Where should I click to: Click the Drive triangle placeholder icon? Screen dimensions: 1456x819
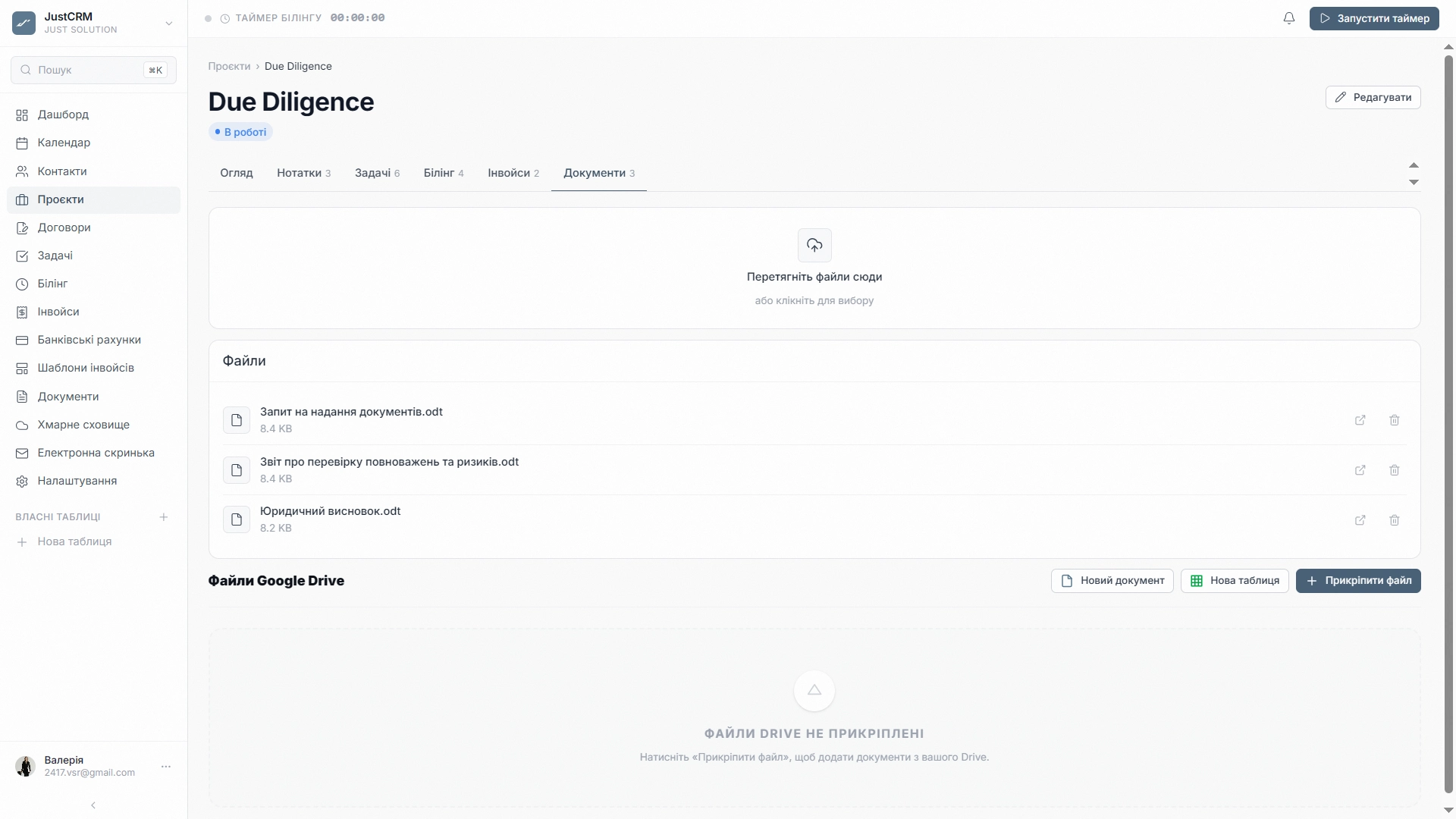pos(814,691)
